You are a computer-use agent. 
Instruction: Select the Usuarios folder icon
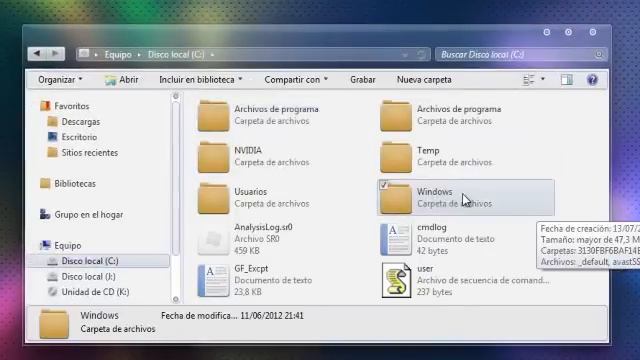coord(213,199)
